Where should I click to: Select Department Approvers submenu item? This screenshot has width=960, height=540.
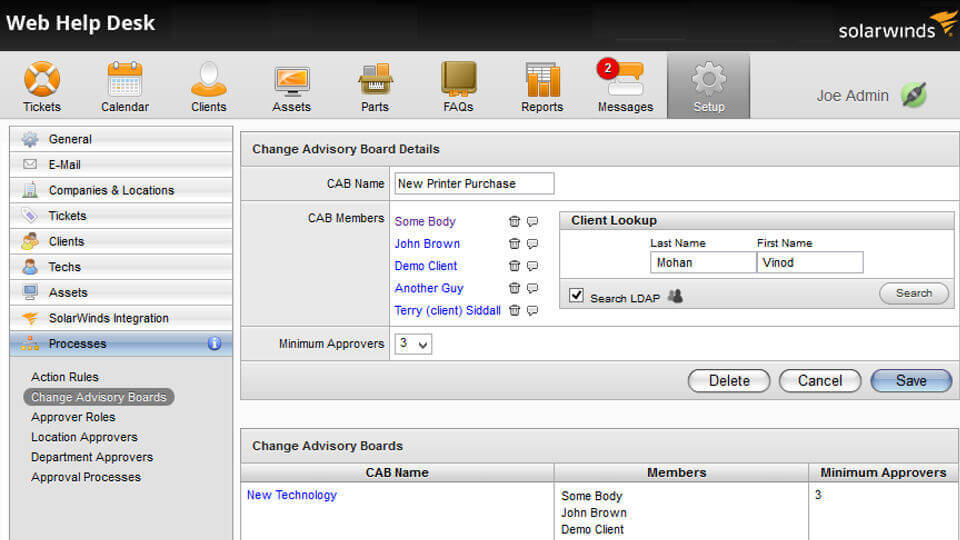(92, 457)
